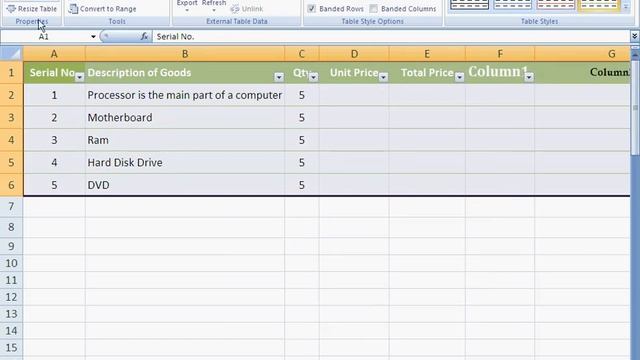Click the Total Price cell in Ram row
The width and height of the screenshot is (640, 360).
pos(427,140)
